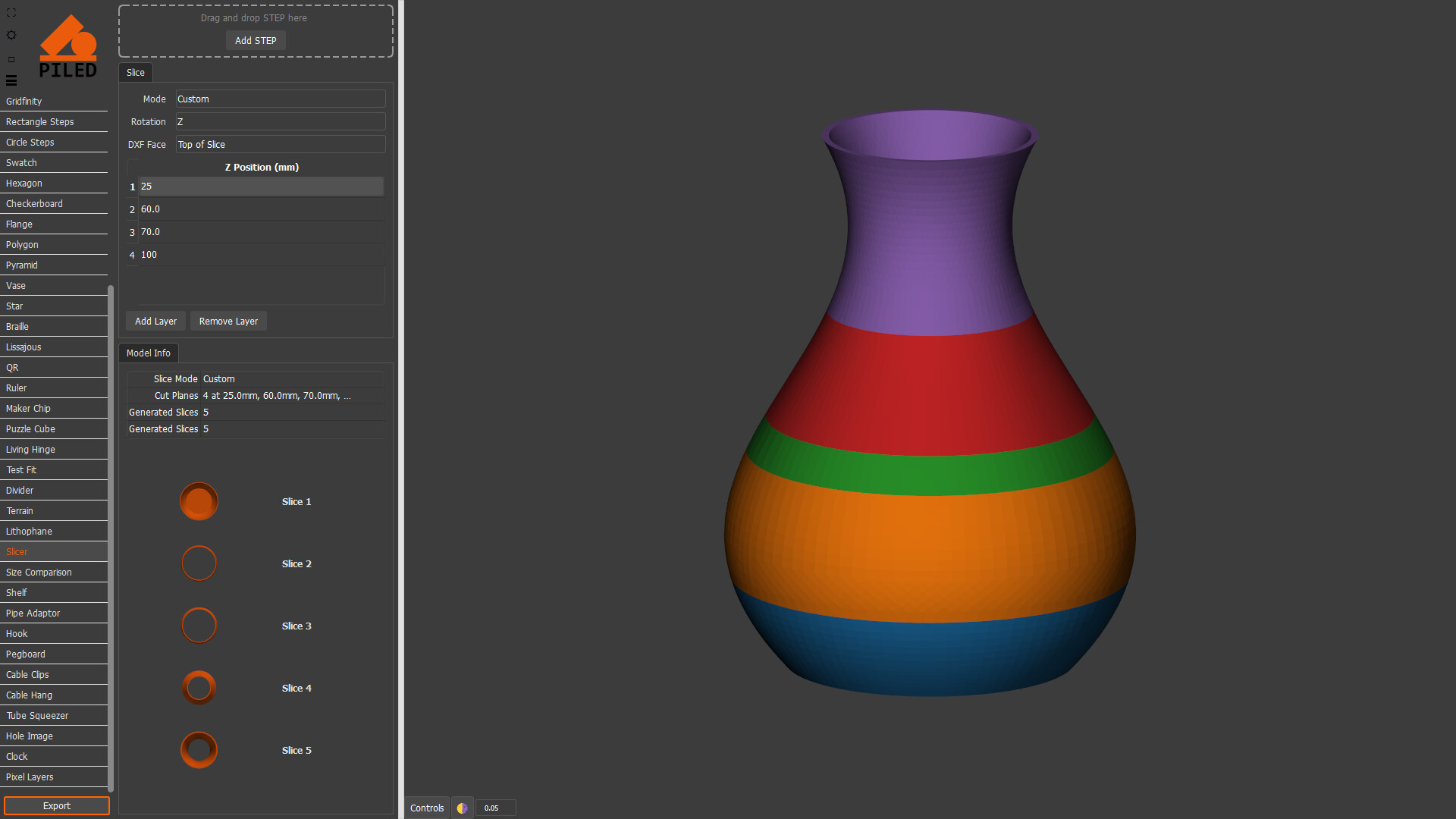Open the hamburger menu icon
This screenshot has width=1456, height=819.
point(11,80)
